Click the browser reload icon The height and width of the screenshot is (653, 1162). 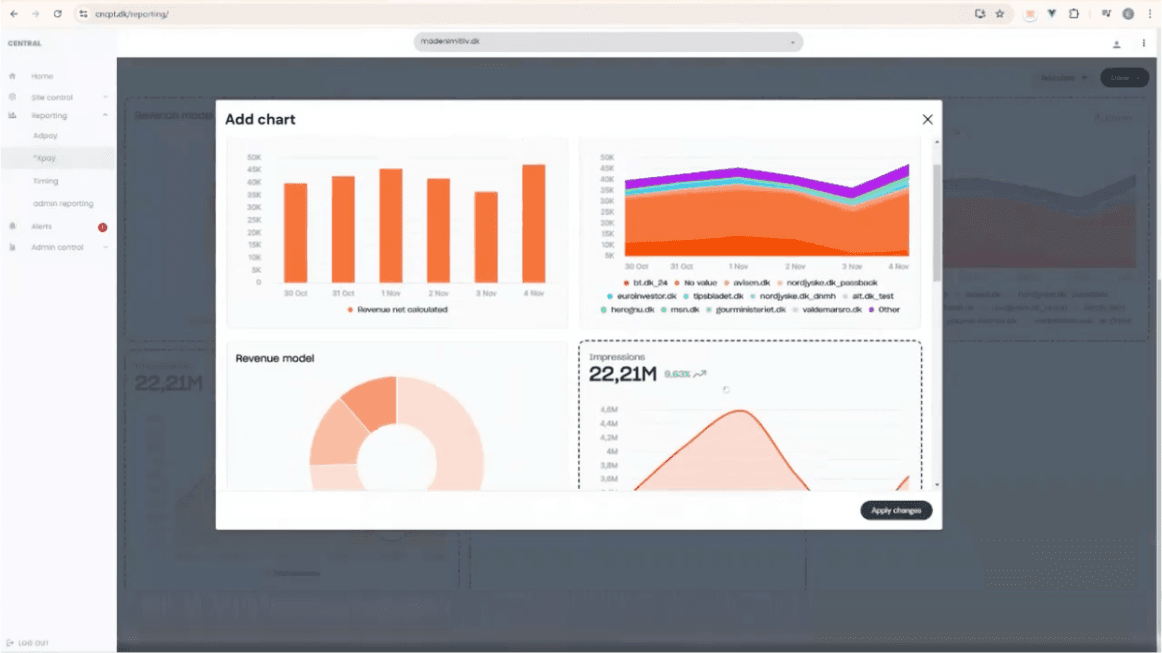tap(57, 14)
